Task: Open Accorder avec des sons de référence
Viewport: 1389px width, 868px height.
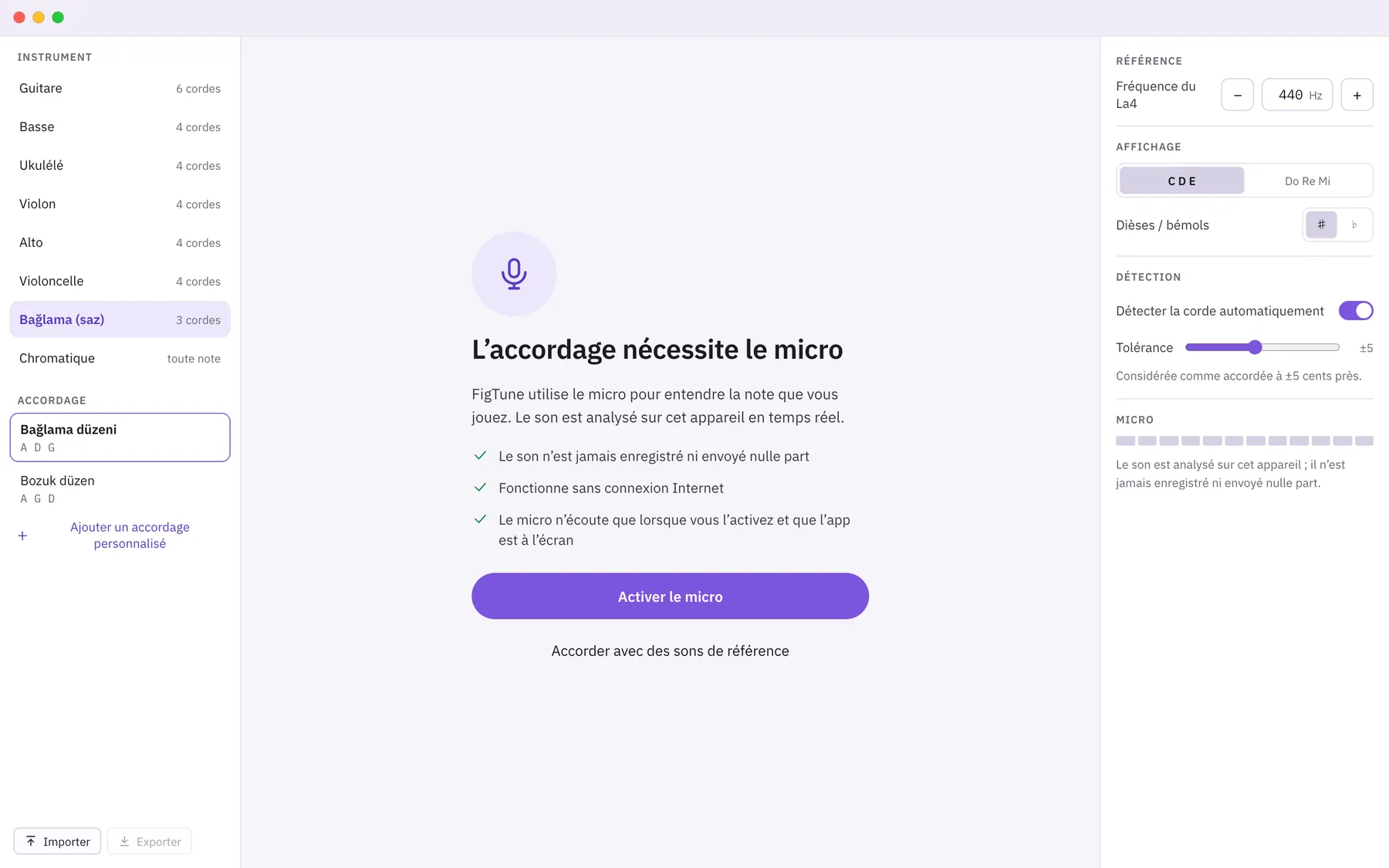Action: click(x=670, y=650)
